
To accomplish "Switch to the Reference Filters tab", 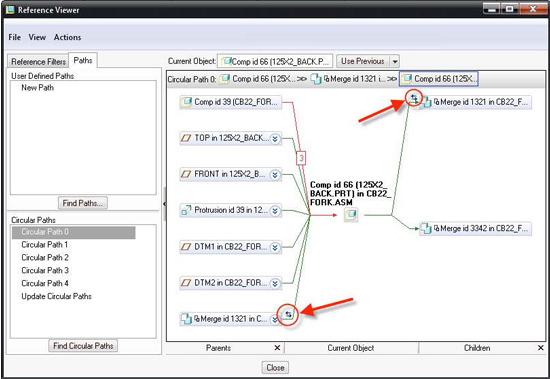I will pos(38,62).
